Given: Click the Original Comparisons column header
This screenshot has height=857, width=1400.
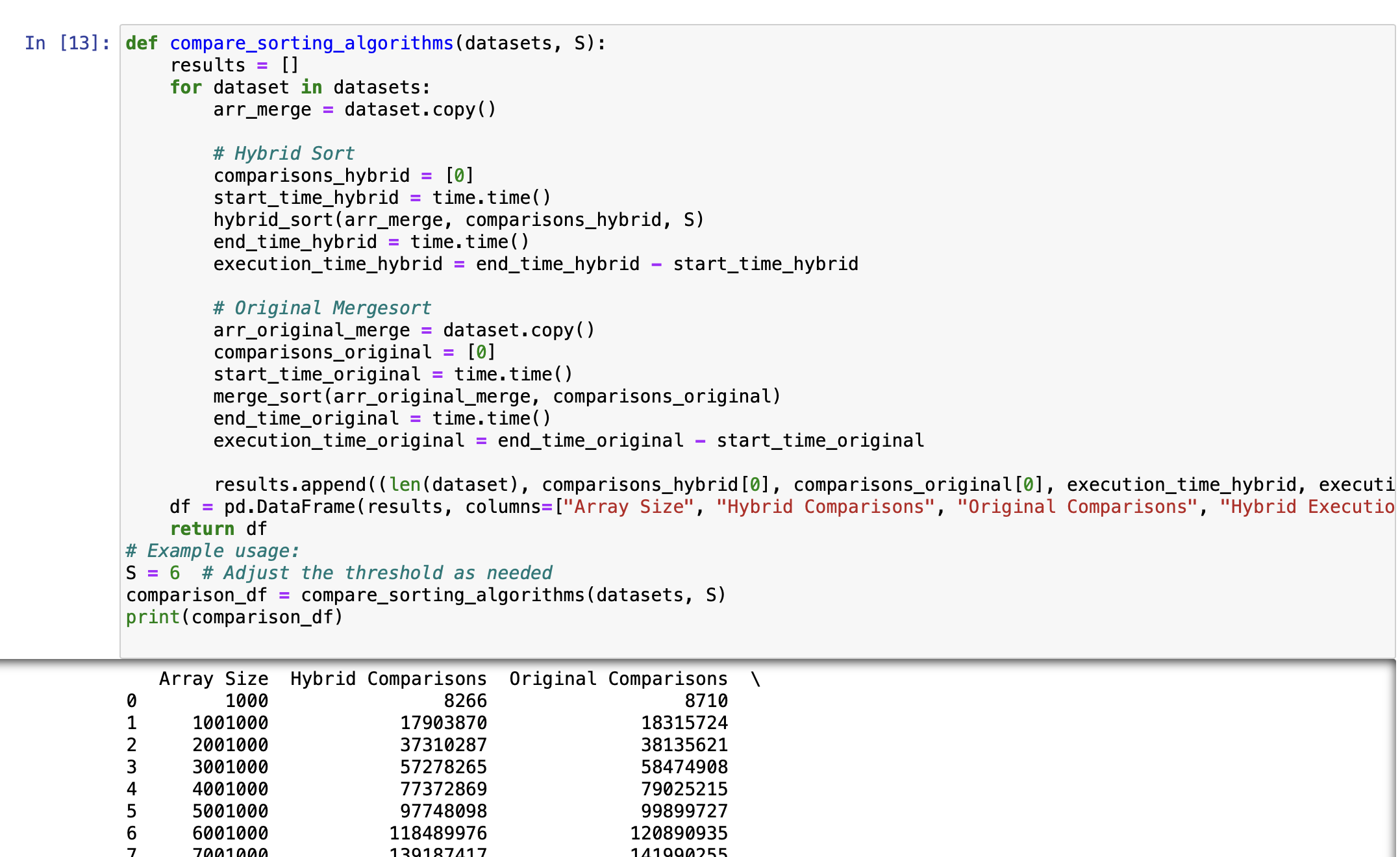Looking at the screenshot, I should click(x=618, y=678).
